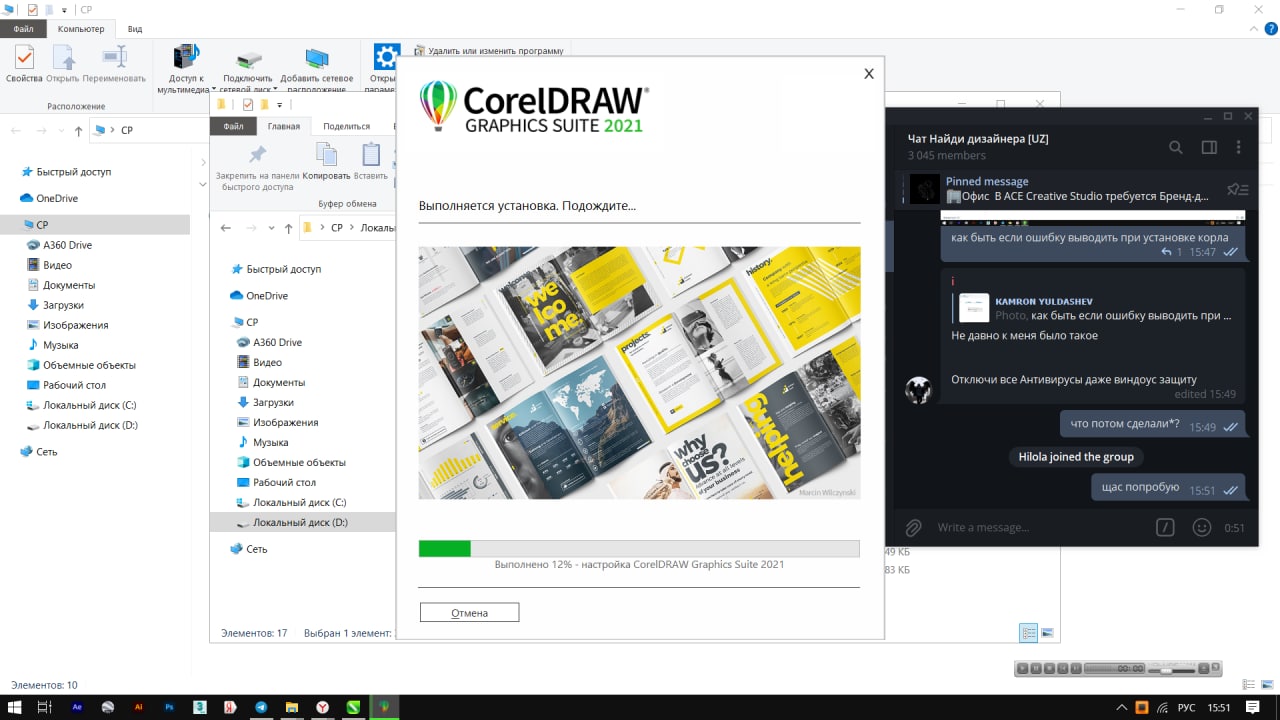Search in the Telegram chat
Viewport: 1280px width, 720px height.
[x=1176, y=147]
